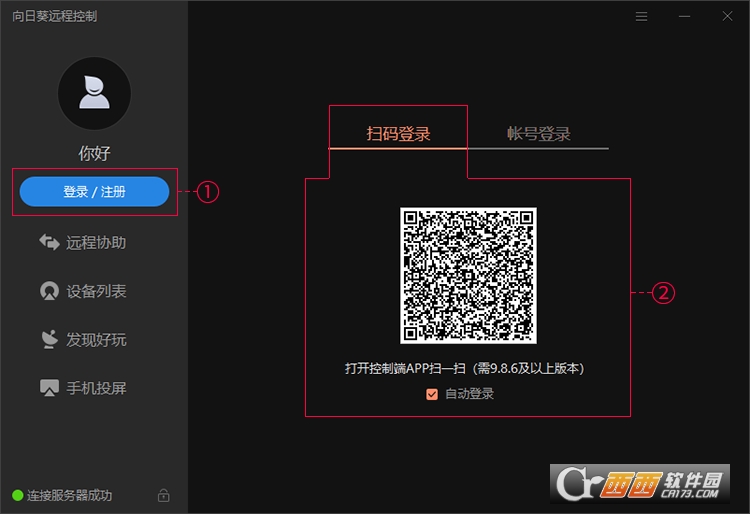
Task: Click the screen casting icon
Action: point(49,388)
